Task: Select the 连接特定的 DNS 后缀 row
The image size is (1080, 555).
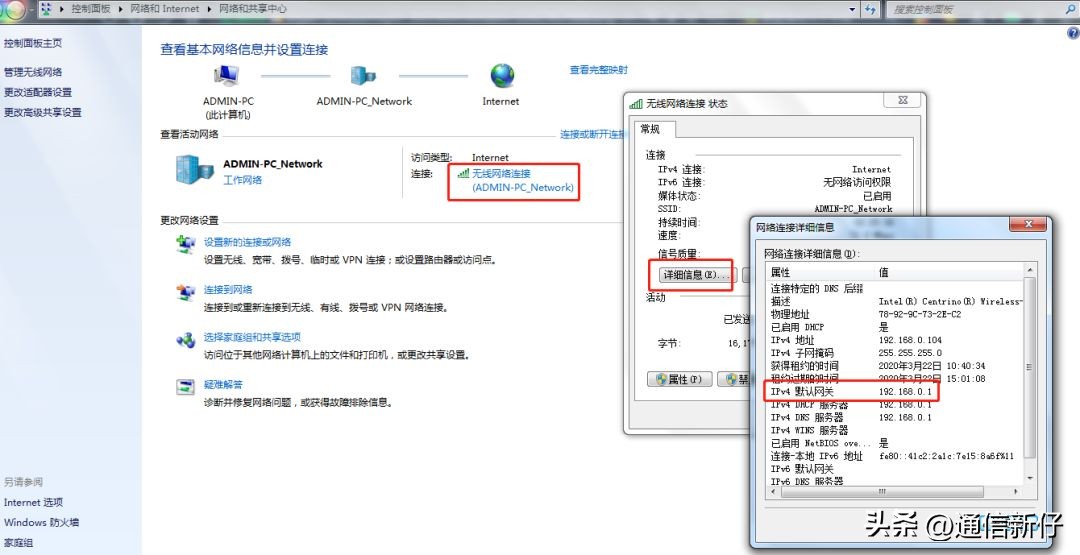Action: [895, 289]
